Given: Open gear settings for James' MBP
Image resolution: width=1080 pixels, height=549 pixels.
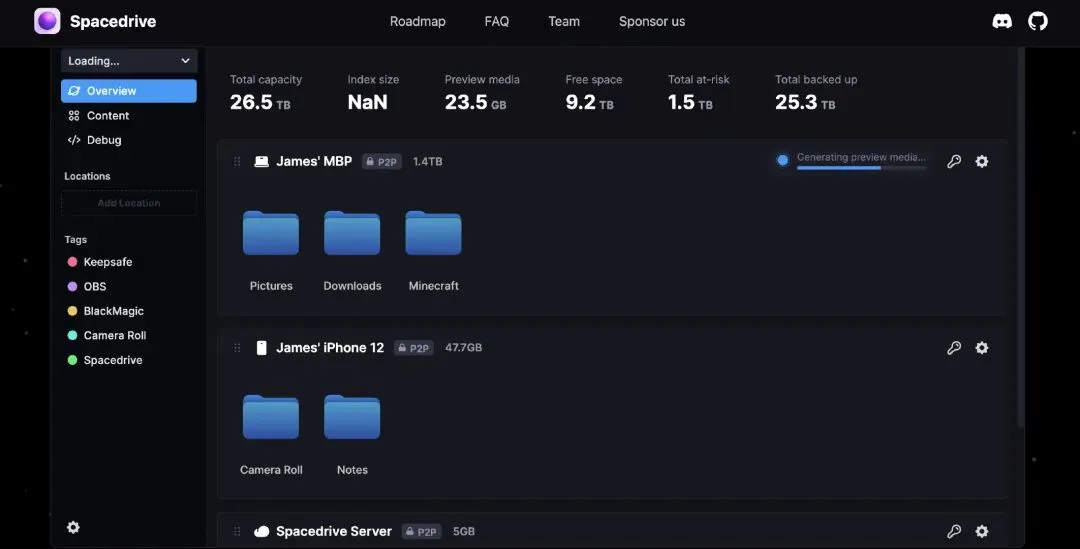Looking at the screenshot, I should 982,161.
